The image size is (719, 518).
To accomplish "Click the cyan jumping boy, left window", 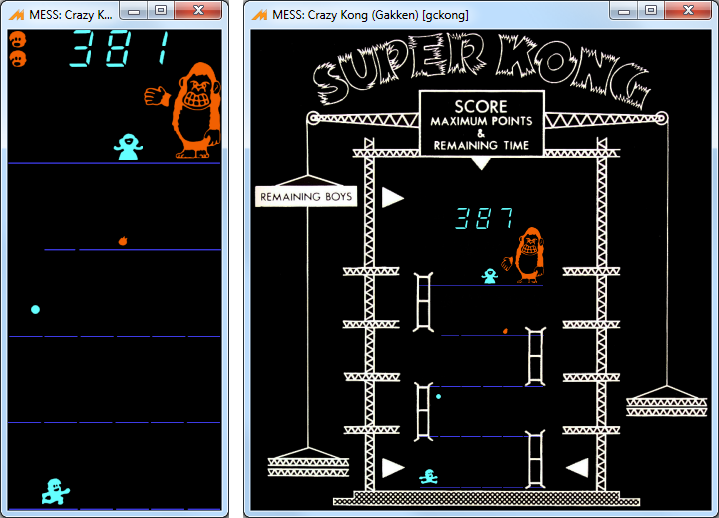I will click(x=55, y=492).
